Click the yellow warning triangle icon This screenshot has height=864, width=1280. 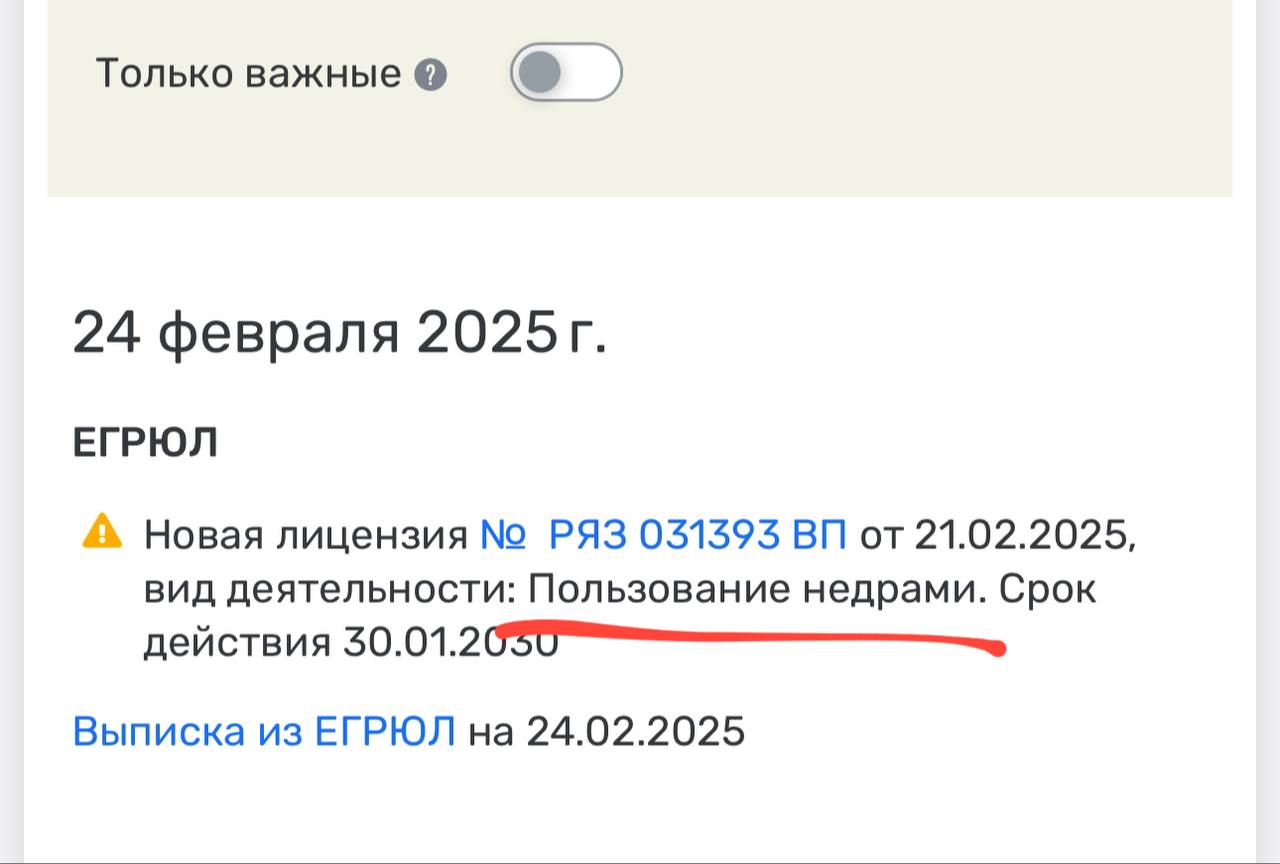[102, 532]
